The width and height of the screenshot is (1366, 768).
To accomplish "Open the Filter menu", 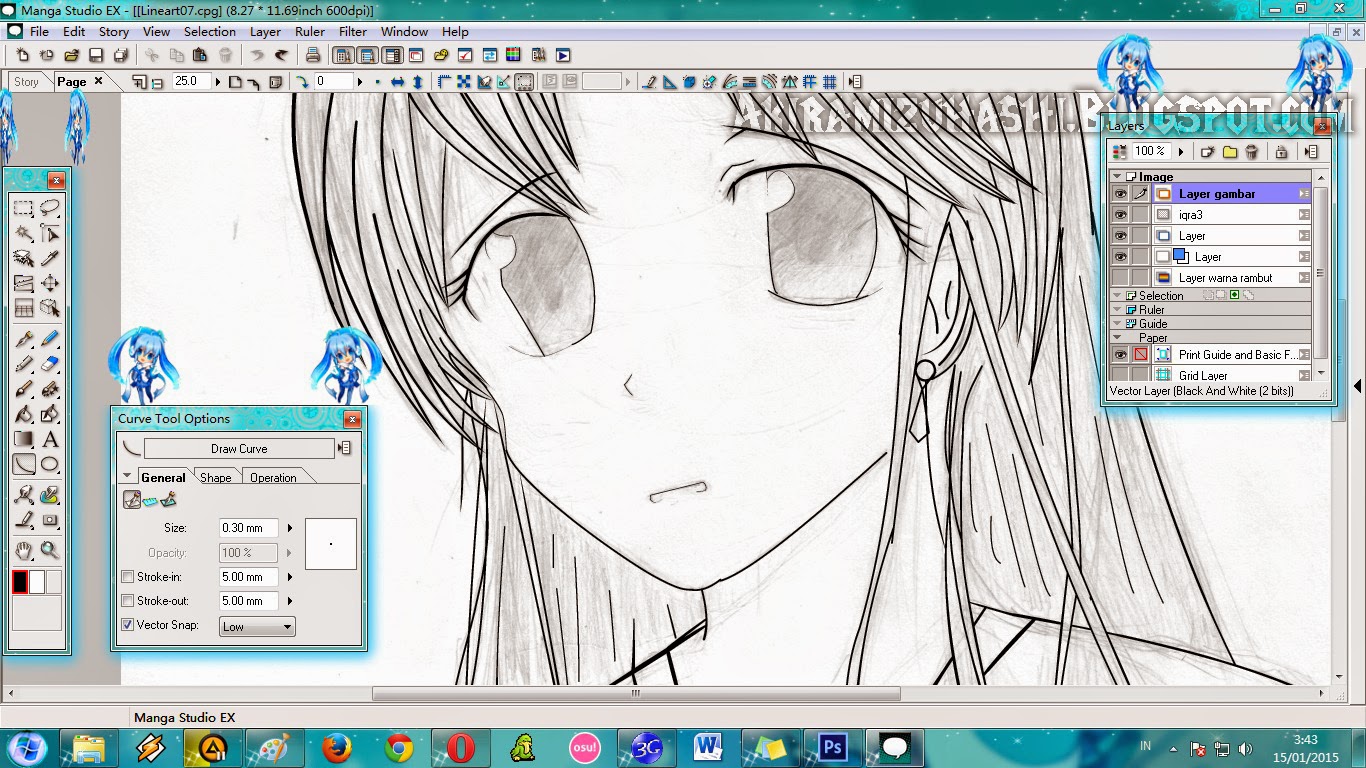I will pyautogui.click(x=353, y=32).
